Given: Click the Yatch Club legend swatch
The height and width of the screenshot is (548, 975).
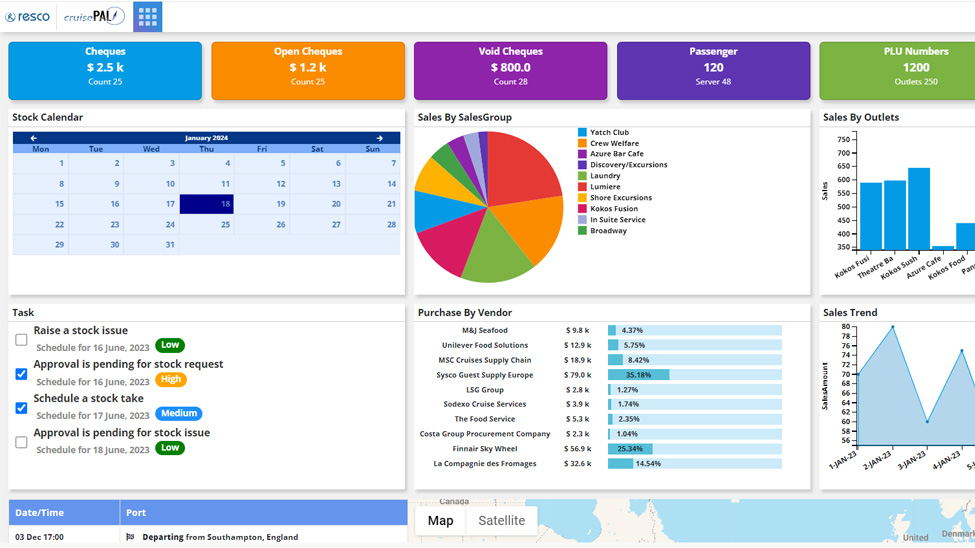Looking at the screenshot, I should 582,132.
